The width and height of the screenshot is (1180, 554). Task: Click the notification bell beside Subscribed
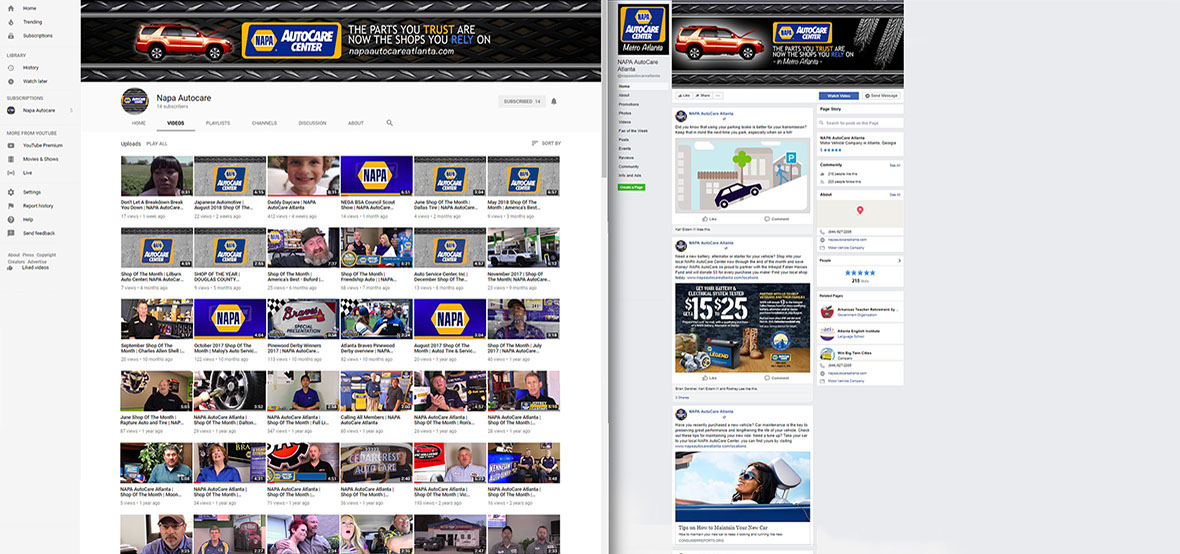pos(553,101)
